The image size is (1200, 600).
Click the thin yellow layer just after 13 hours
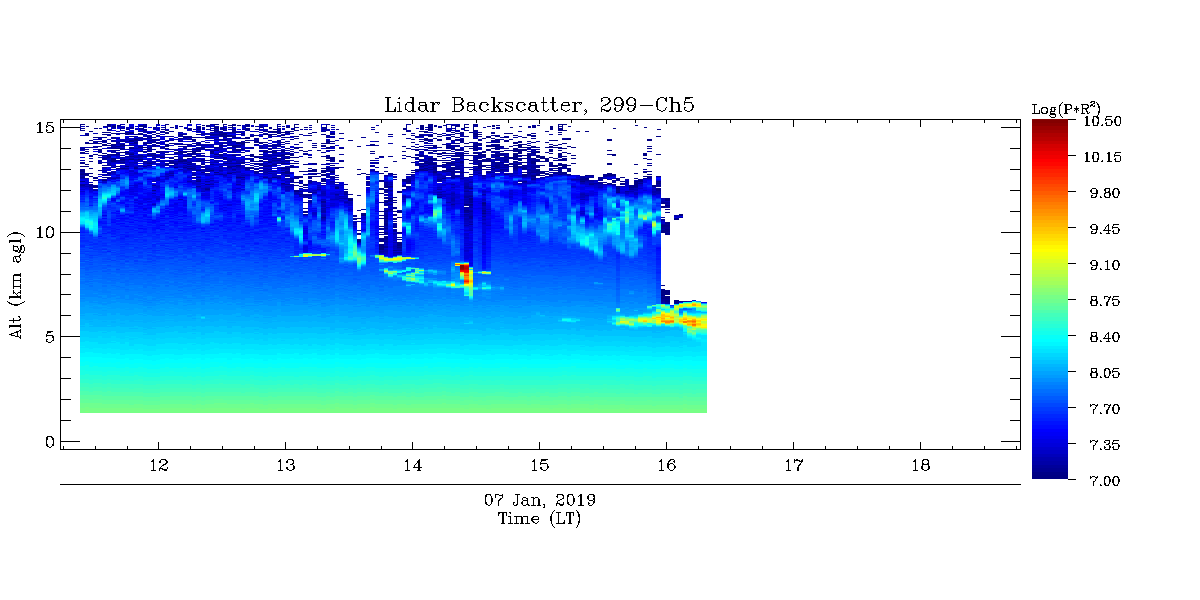[x=309, y=255]
